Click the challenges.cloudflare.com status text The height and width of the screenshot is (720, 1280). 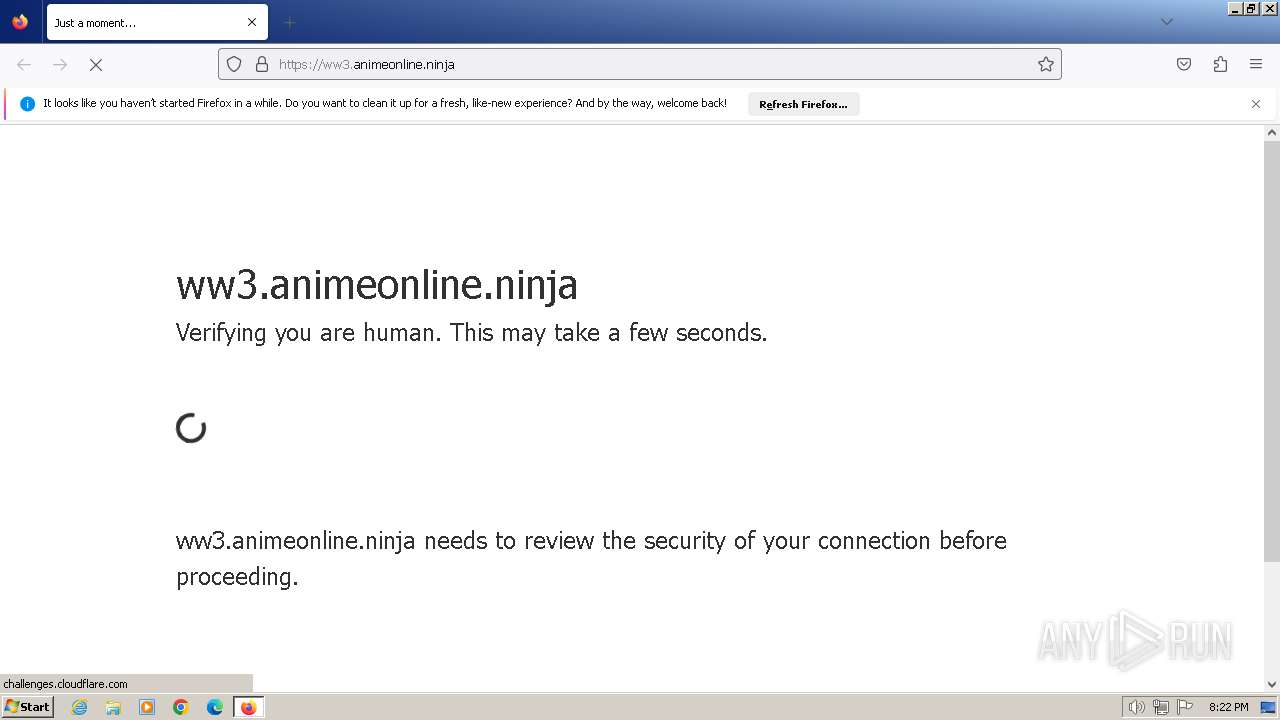pos(66,684)
